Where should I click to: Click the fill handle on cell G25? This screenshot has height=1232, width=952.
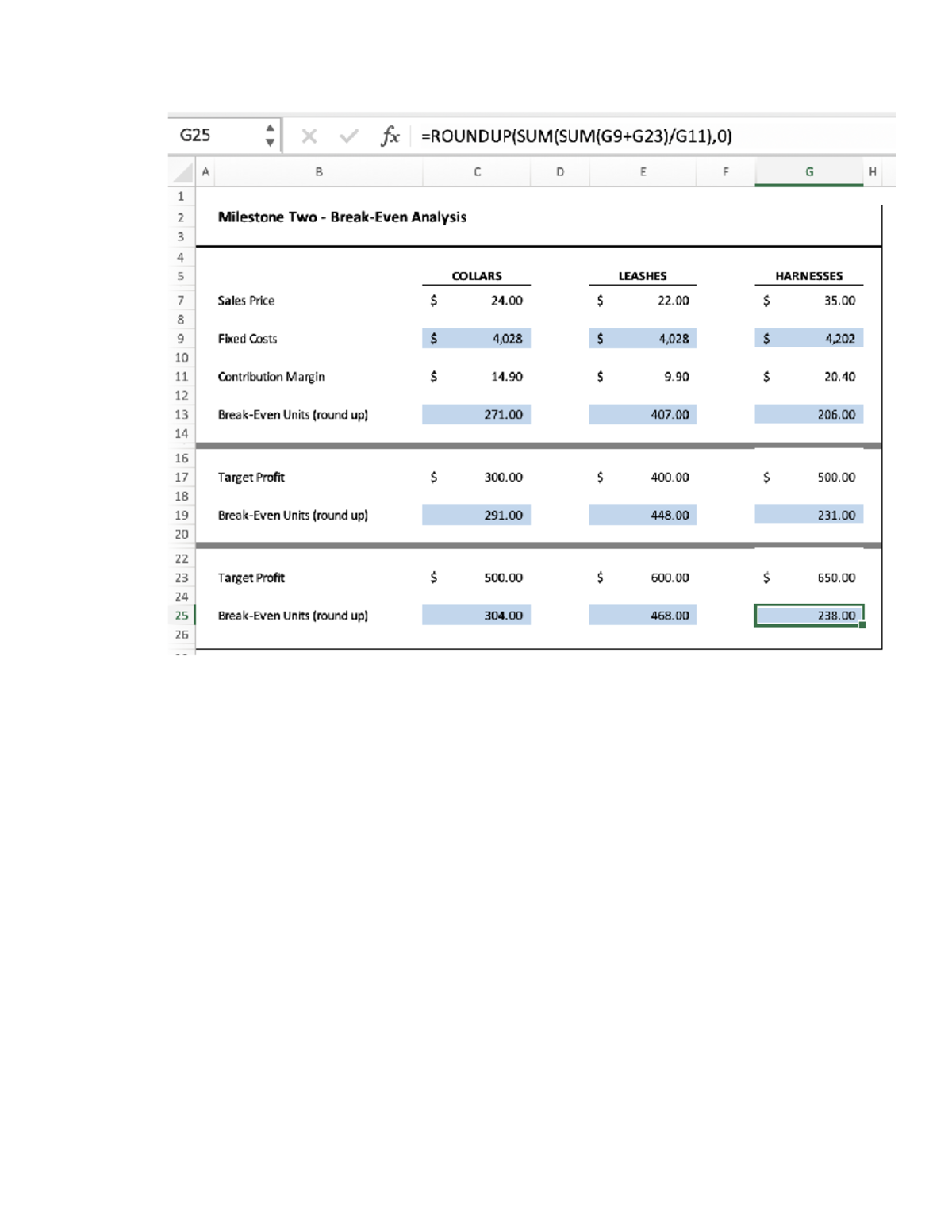(x=862, y=626)
